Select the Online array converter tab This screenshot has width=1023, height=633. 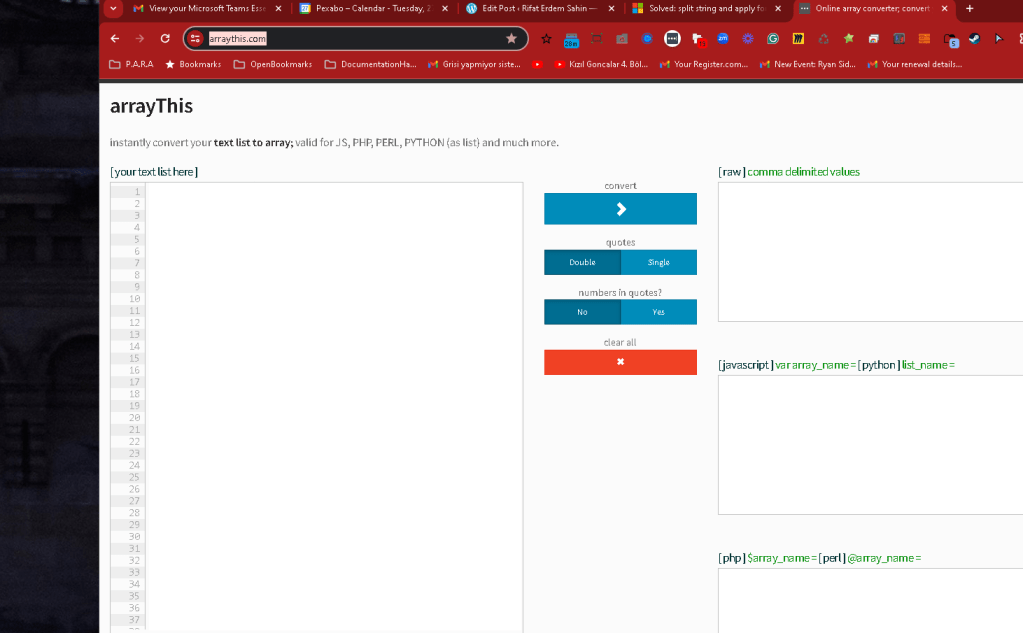(873, 8)
